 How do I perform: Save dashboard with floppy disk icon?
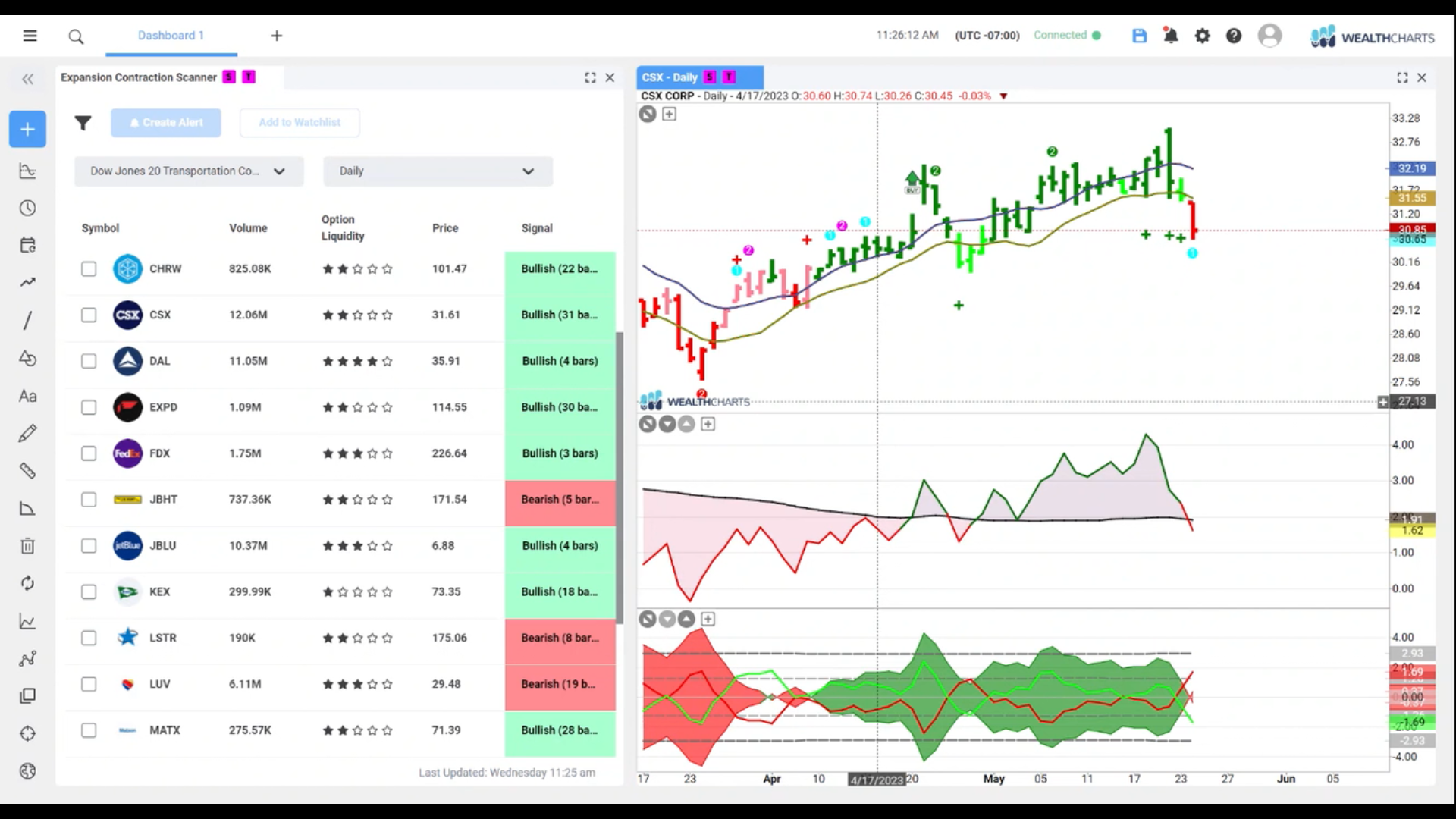1139,36
